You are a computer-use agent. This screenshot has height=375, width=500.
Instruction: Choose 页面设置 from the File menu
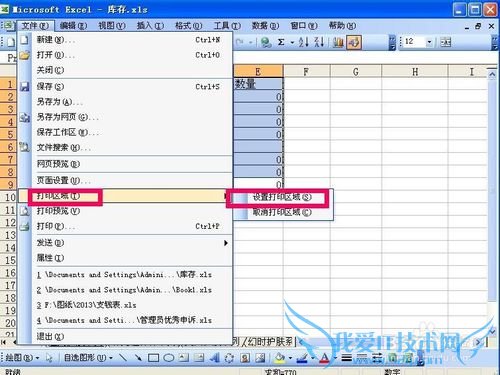125,180
